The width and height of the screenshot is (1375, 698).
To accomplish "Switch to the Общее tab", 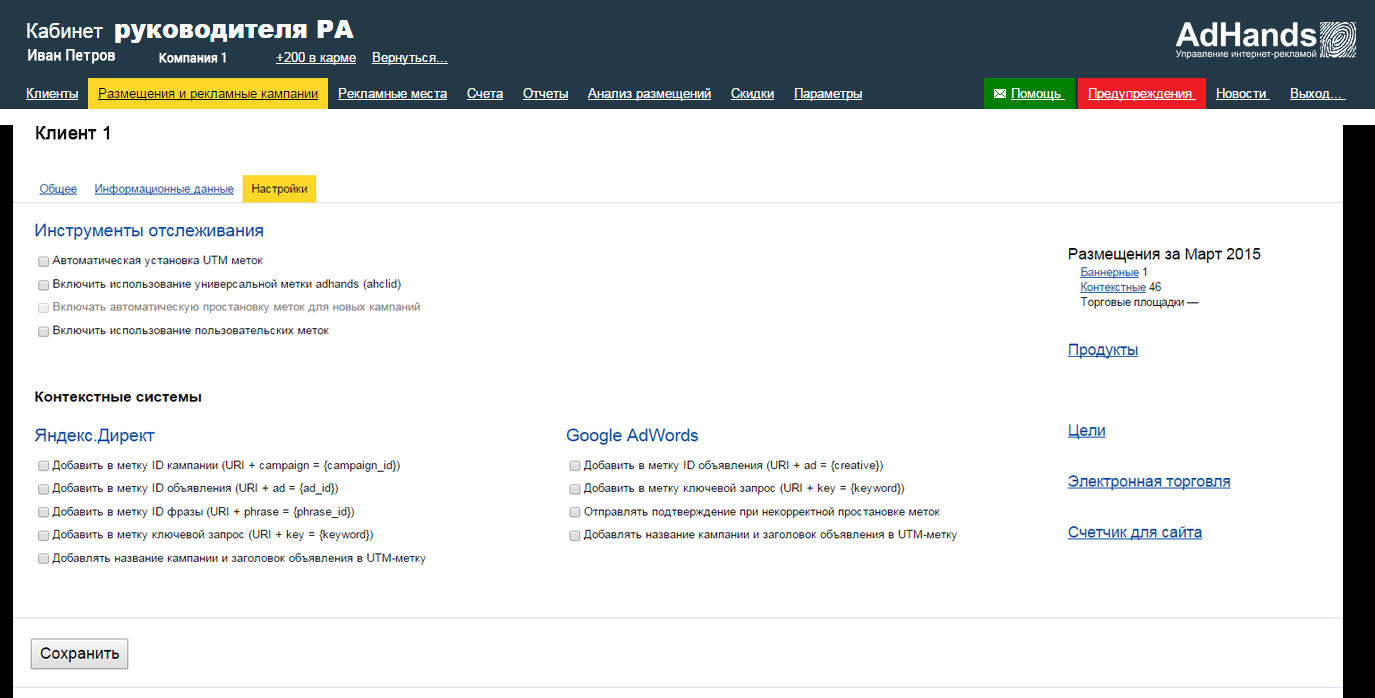I will pyautogui.click(x=58, y=189).
